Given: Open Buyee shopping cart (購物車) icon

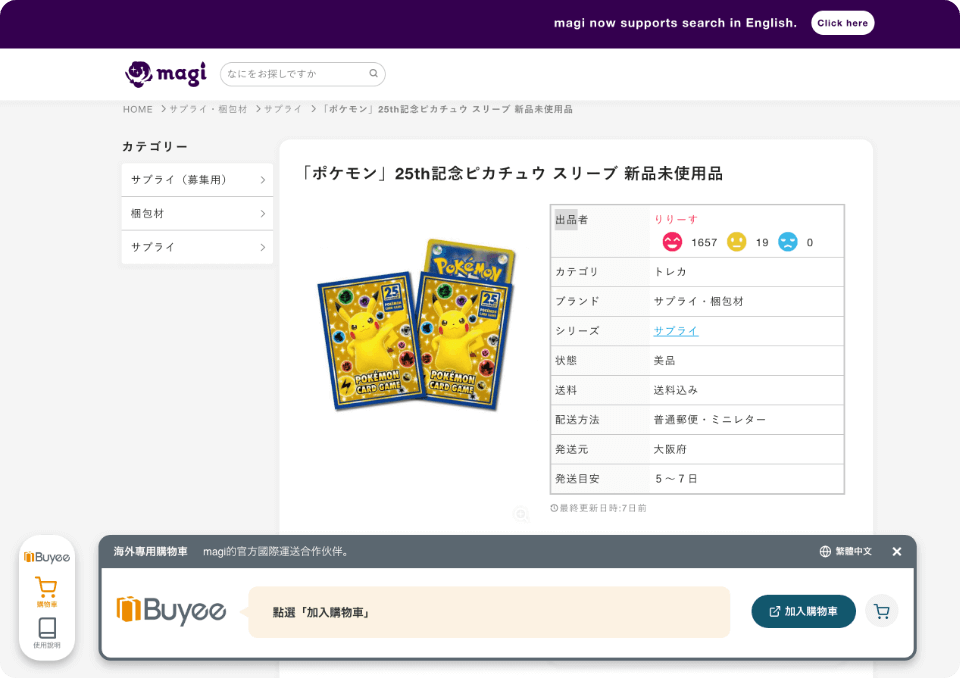Looking at the screenshot, I should point(47,592).
